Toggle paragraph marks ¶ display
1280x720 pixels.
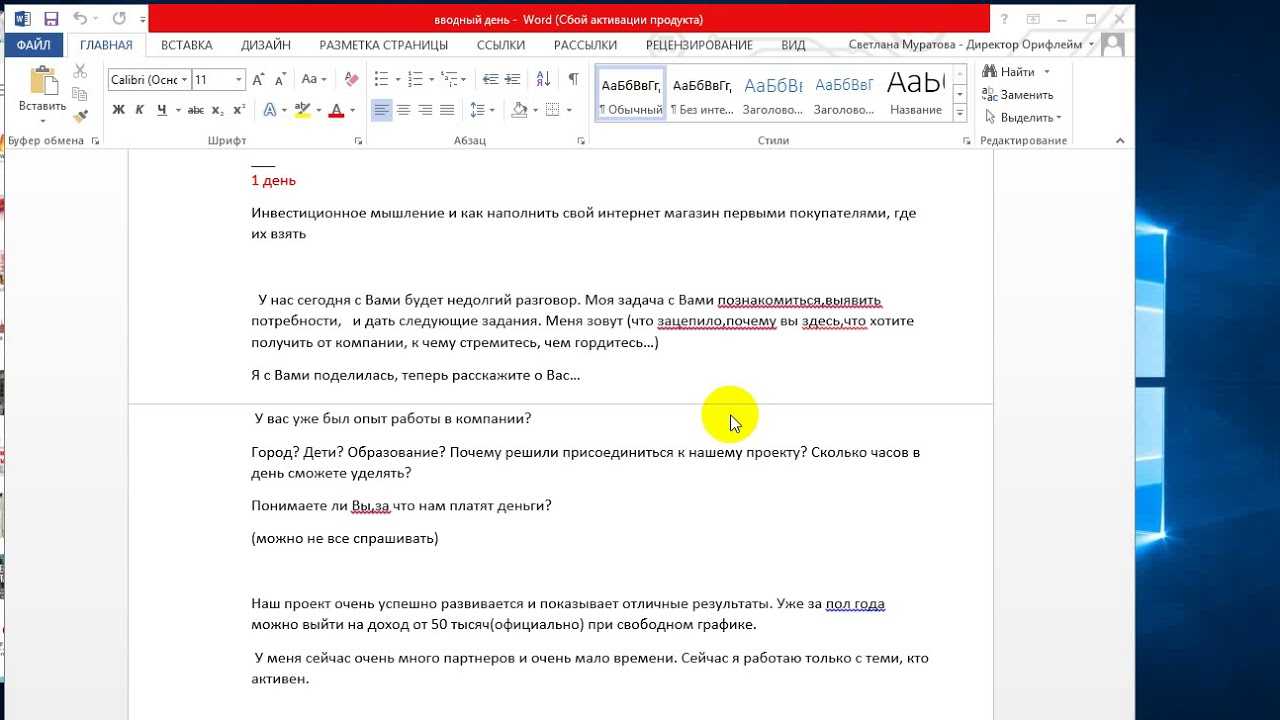coord(573,79)
